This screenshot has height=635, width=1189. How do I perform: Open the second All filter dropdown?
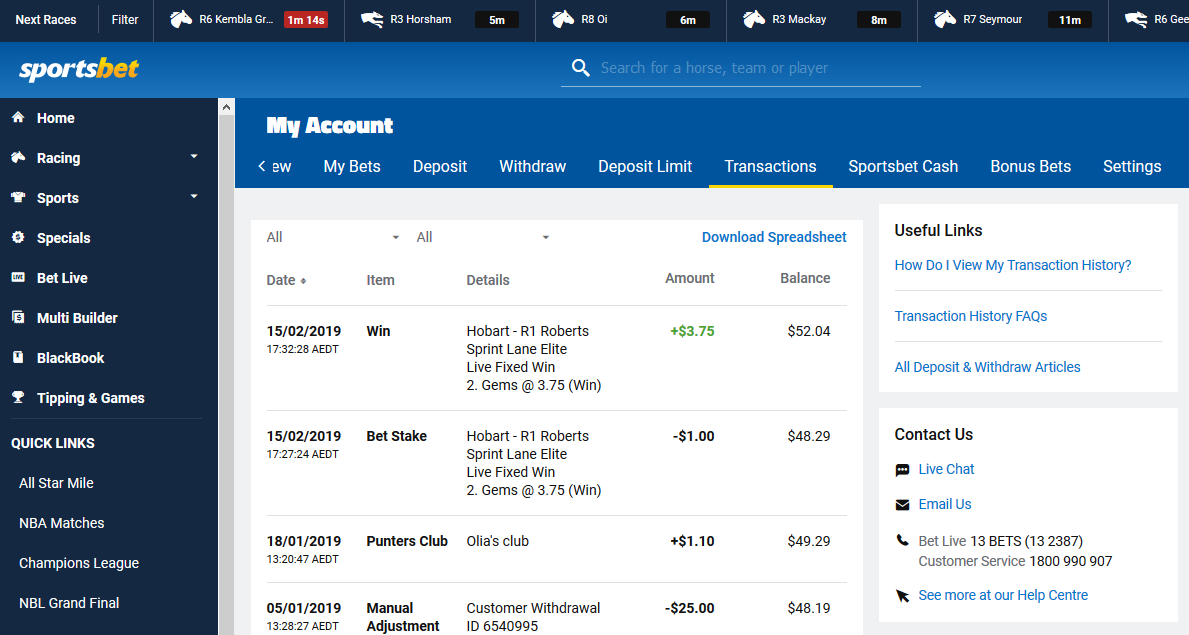pos(483,237)
